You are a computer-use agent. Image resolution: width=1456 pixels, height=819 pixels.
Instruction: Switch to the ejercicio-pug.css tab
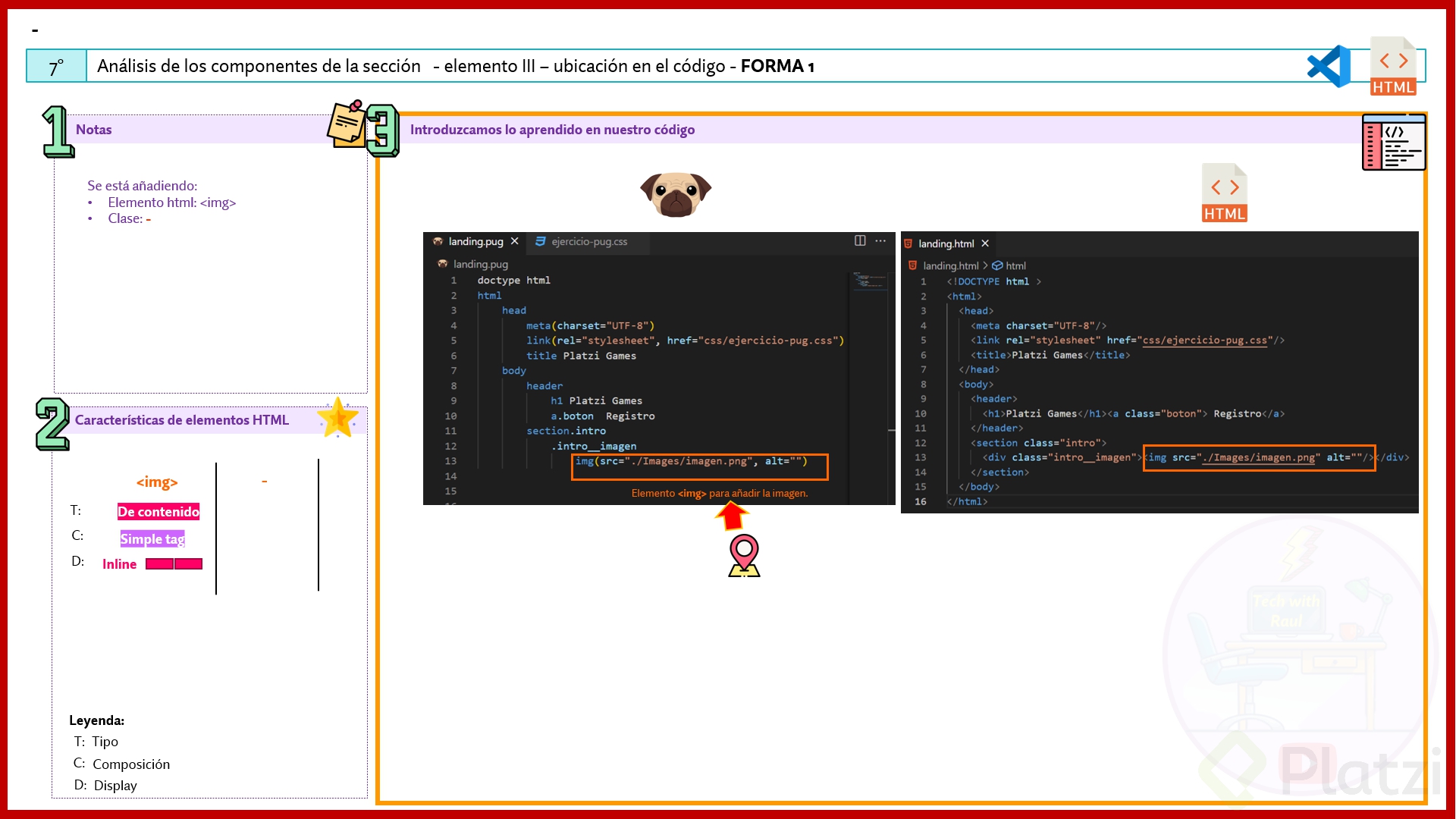(589, 241)
